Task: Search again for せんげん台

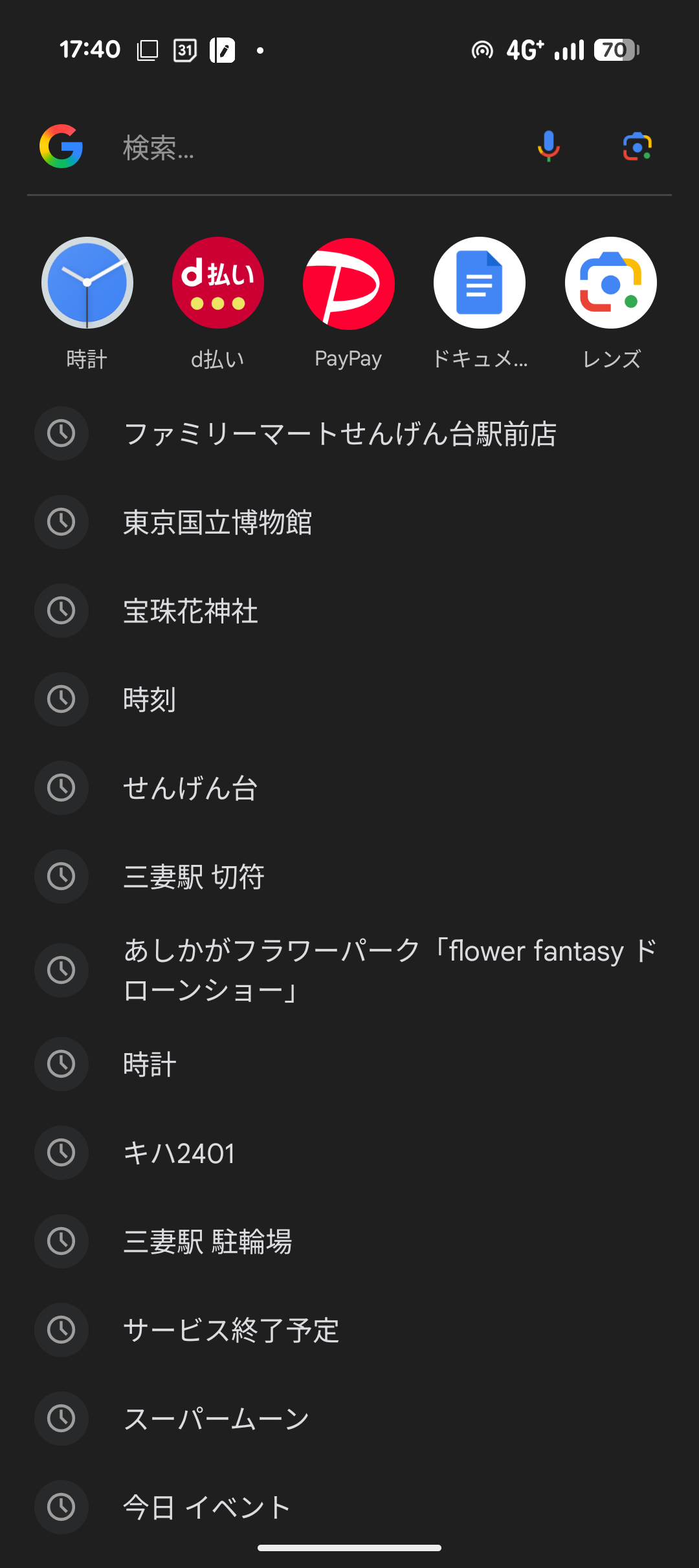Action: 190,788
